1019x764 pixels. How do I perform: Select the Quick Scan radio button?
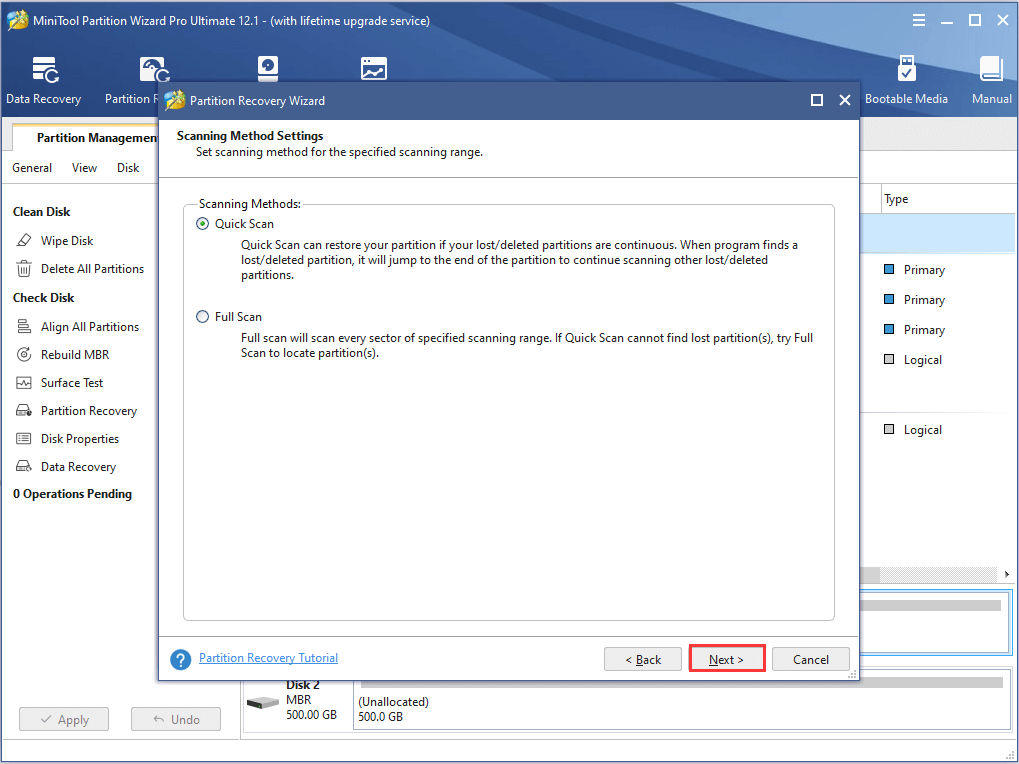[x=203, y=223]
